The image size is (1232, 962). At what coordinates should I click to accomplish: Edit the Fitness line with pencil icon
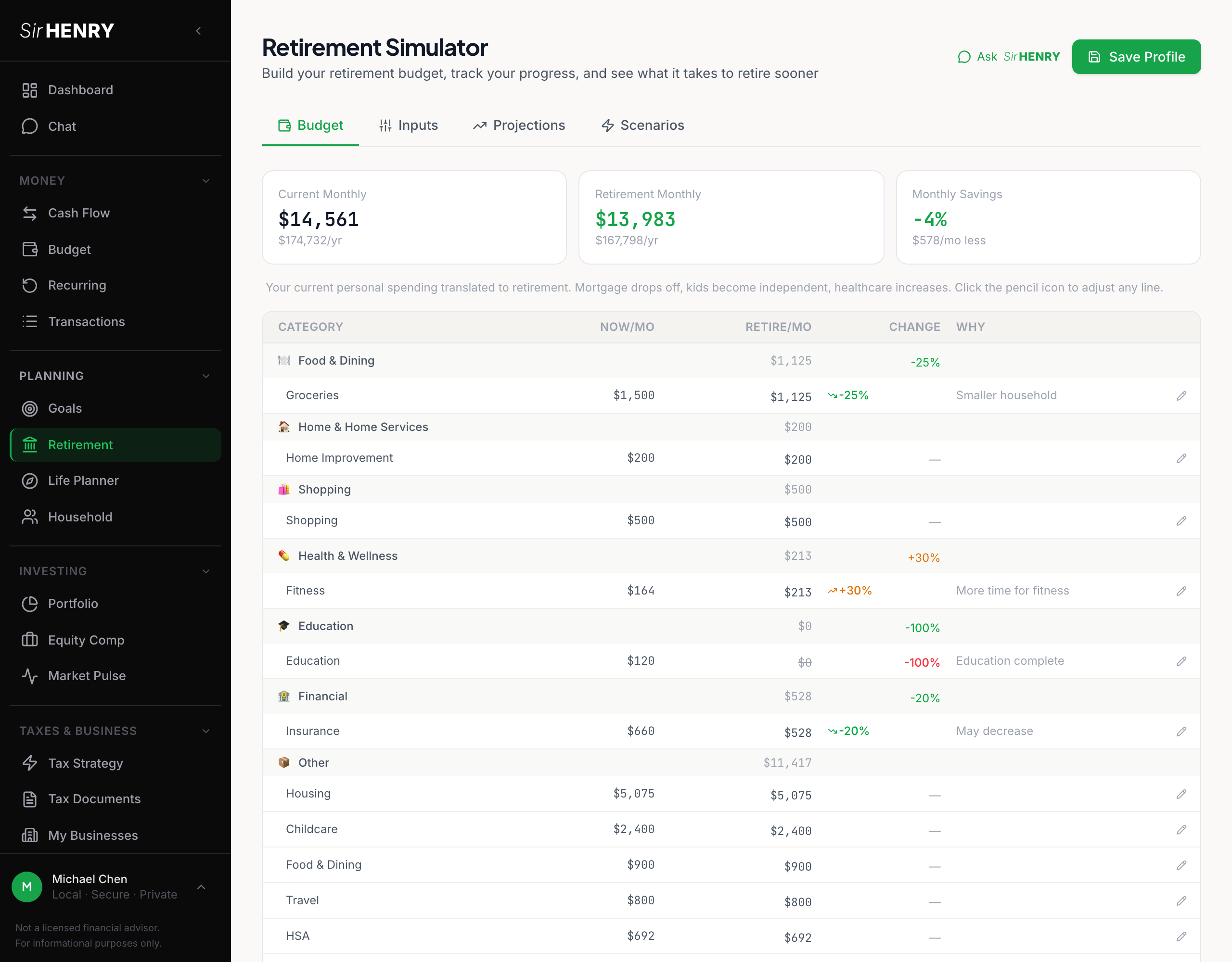click(1181, 591)
